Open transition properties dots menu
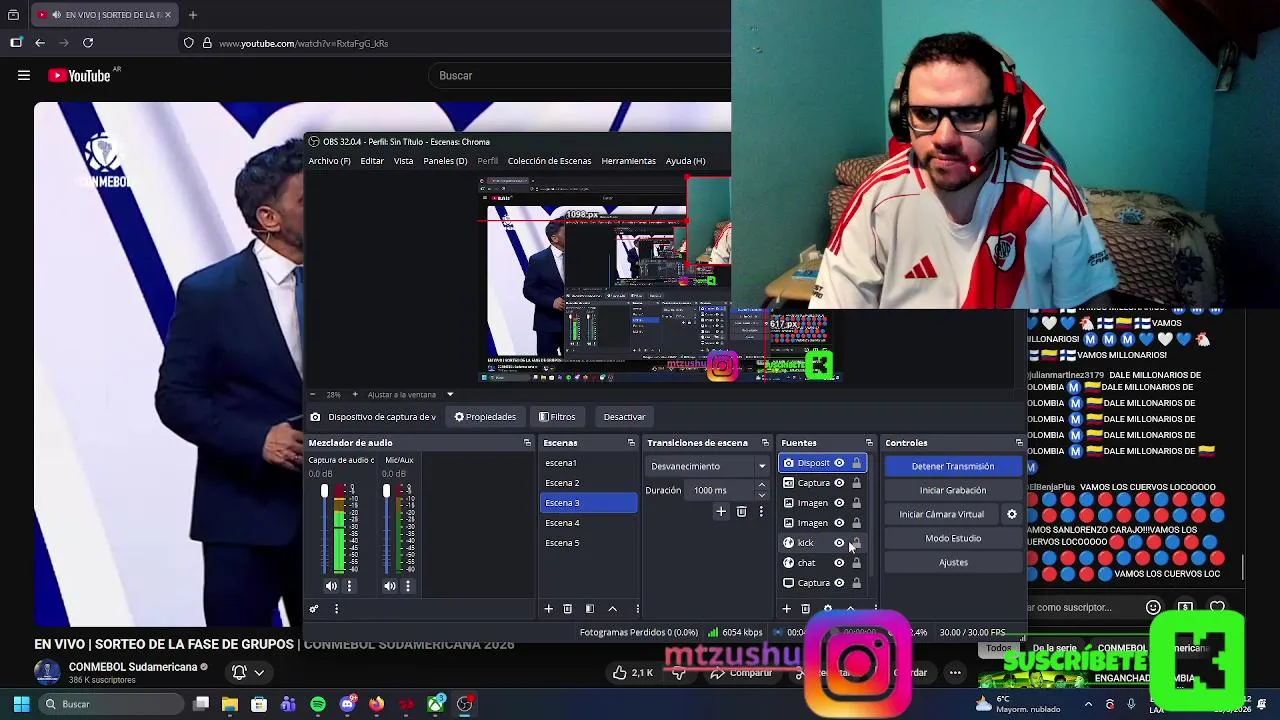The height and width of the screenshot is (720, 1280). pos(761,511)
